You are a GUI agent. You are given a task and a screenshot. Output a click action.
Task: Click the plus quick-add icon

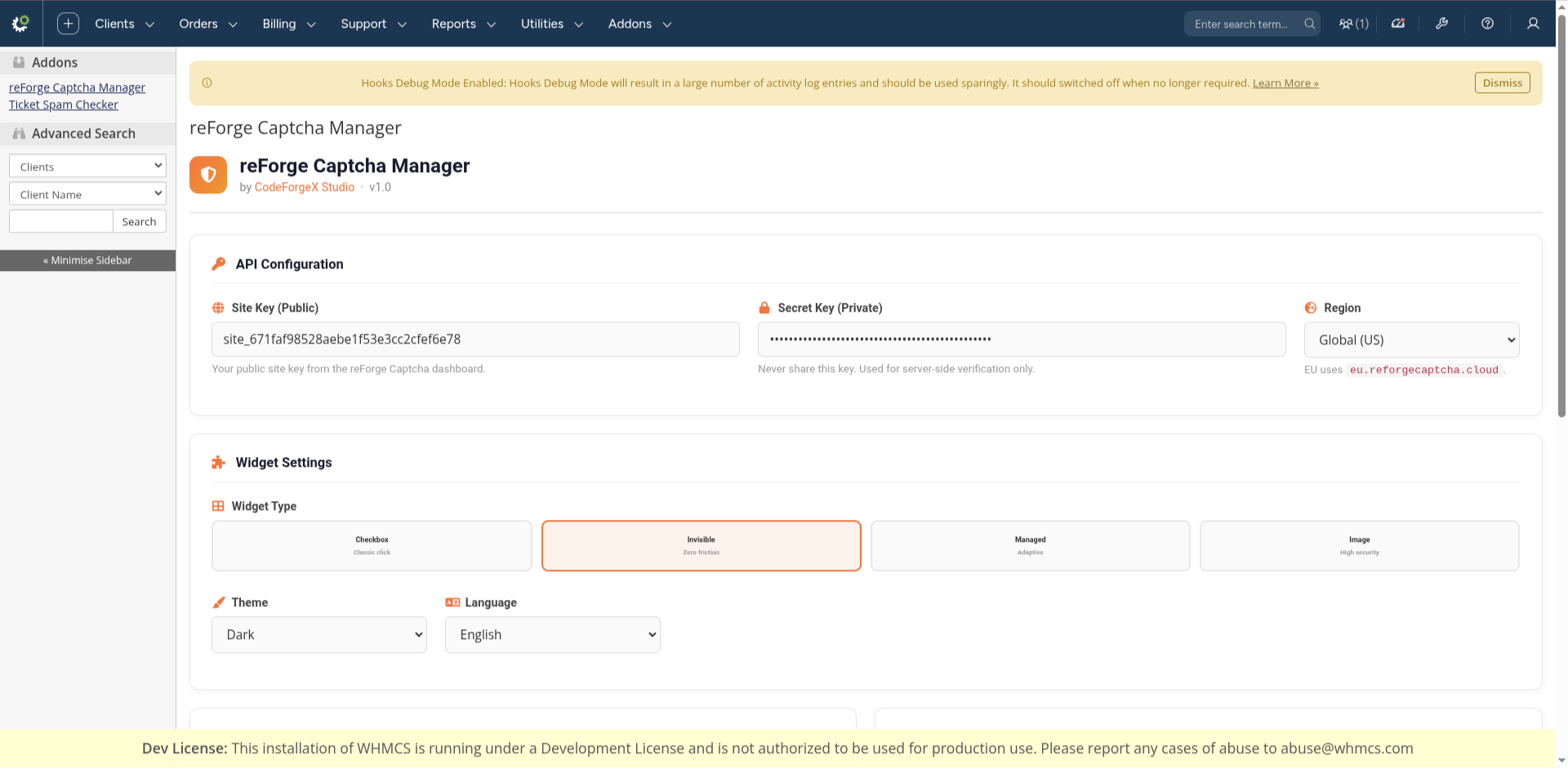click(x=68, y=24)
